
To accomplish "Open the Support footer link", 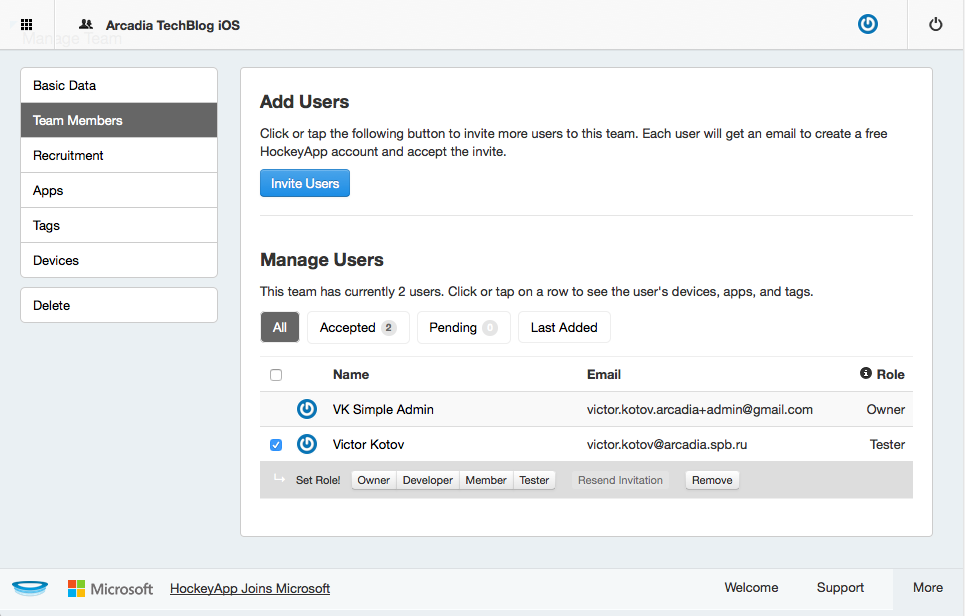I will [840, 588].
